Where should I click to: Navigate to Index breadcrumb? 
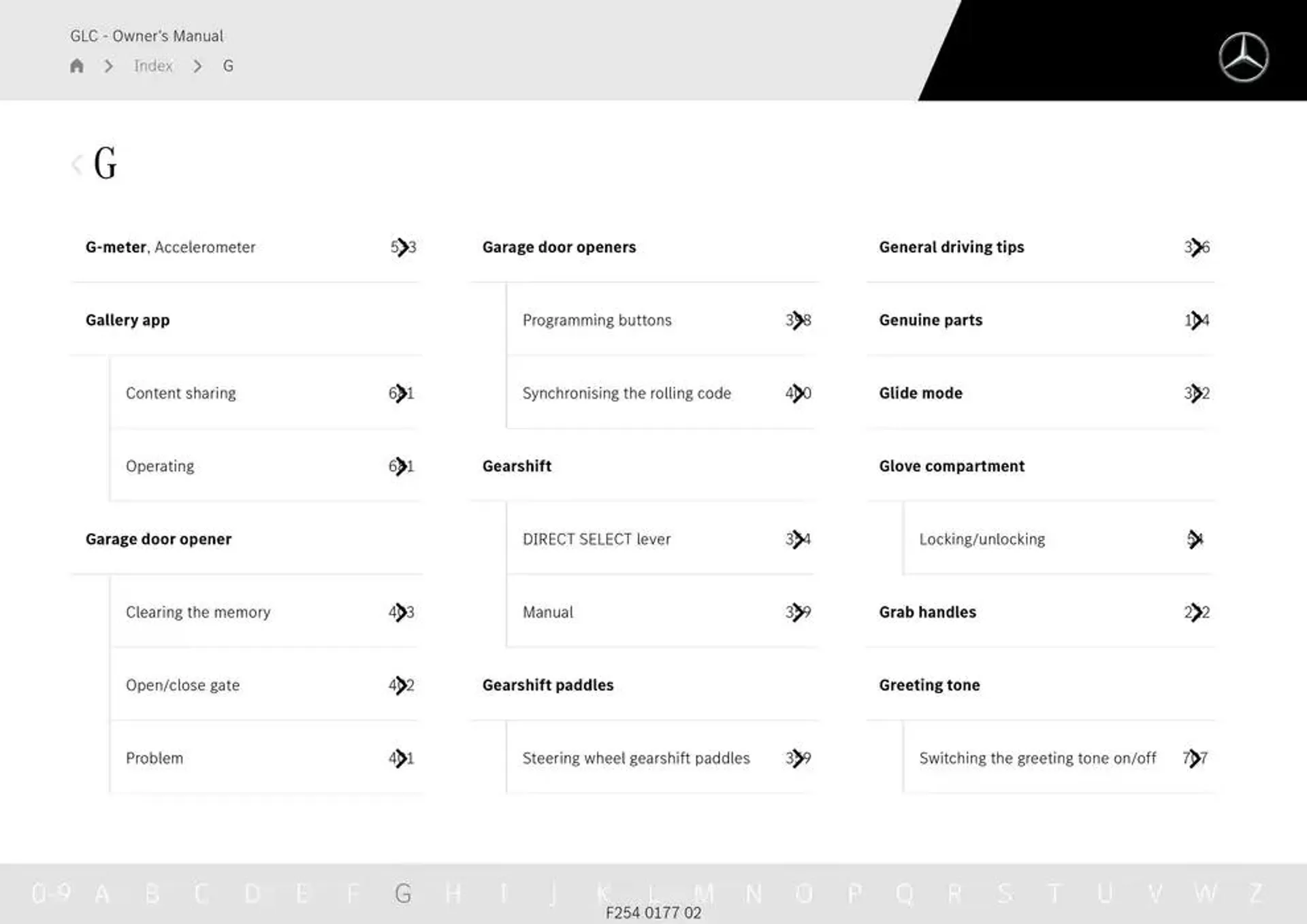tap(154, 65)
